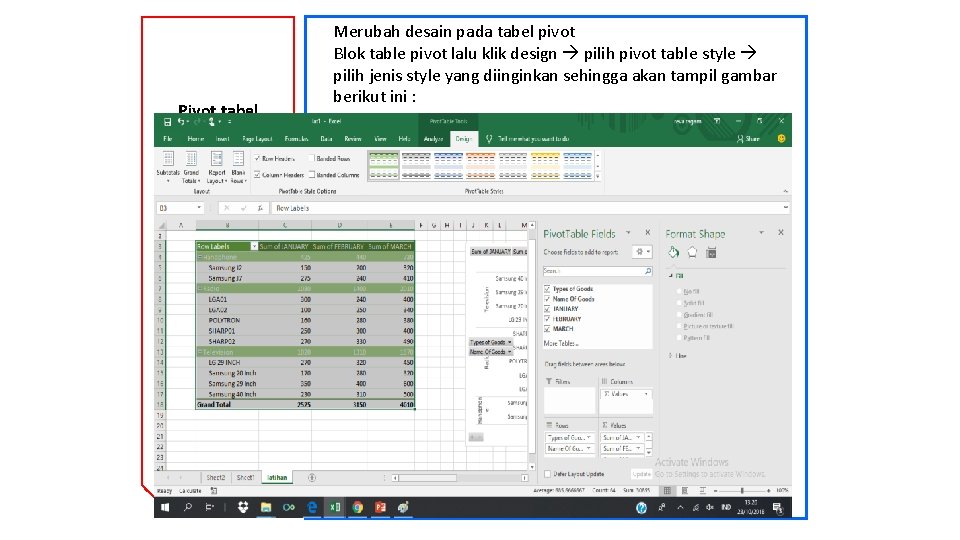Uncheck the Name Of Goods field
Viewport: 960px width, 540px height.
tap(547, 299)
